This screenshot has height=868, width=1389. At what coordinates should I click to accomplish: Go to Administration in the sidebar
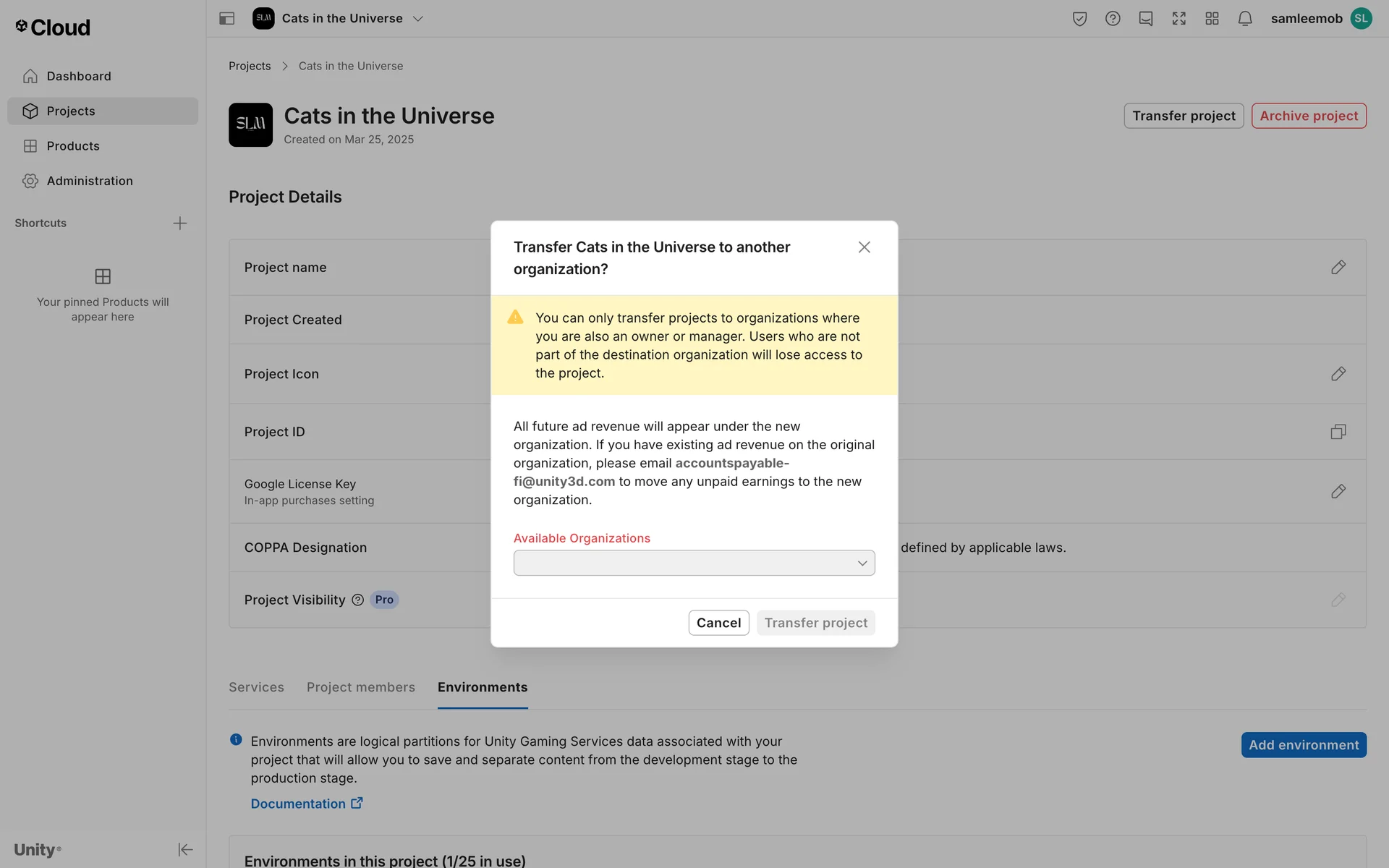tap(90, 181)
